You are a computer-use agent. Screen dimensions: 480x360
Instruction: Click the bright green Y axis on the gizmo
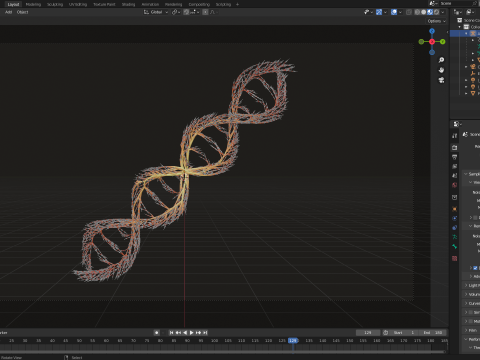[x=443, y=42]
